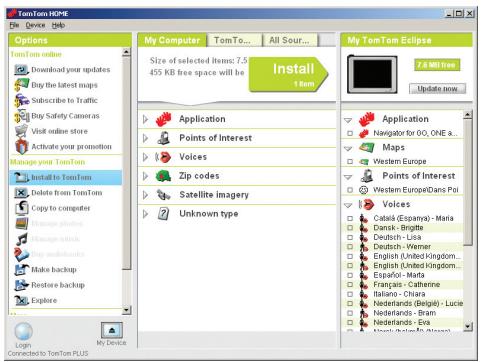Click the Unknown type question mark icon

[x=163, y=214]
